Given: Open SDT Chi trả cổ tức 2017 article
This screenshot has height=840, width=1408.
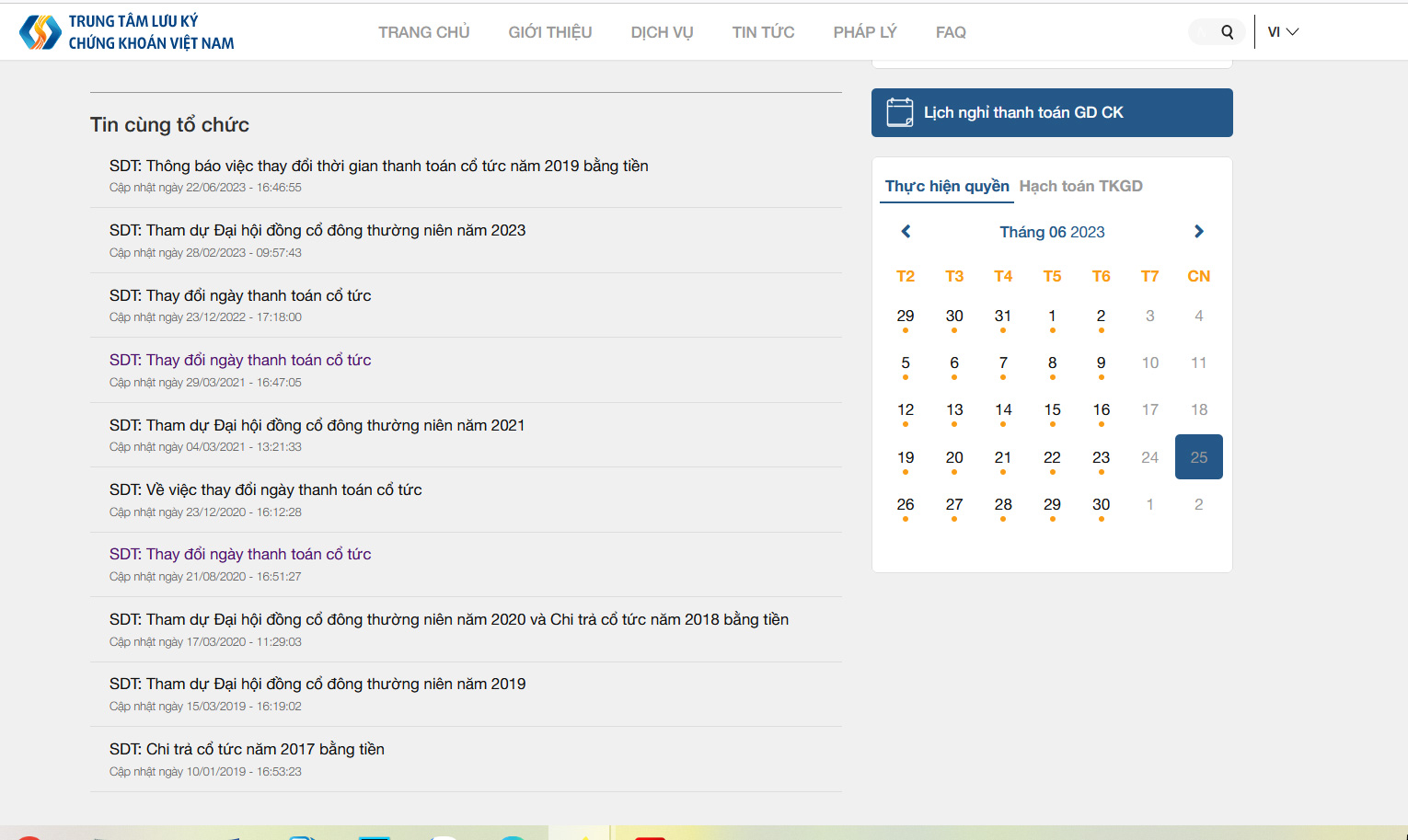Looking at the screenshot, I should (247, 749).
